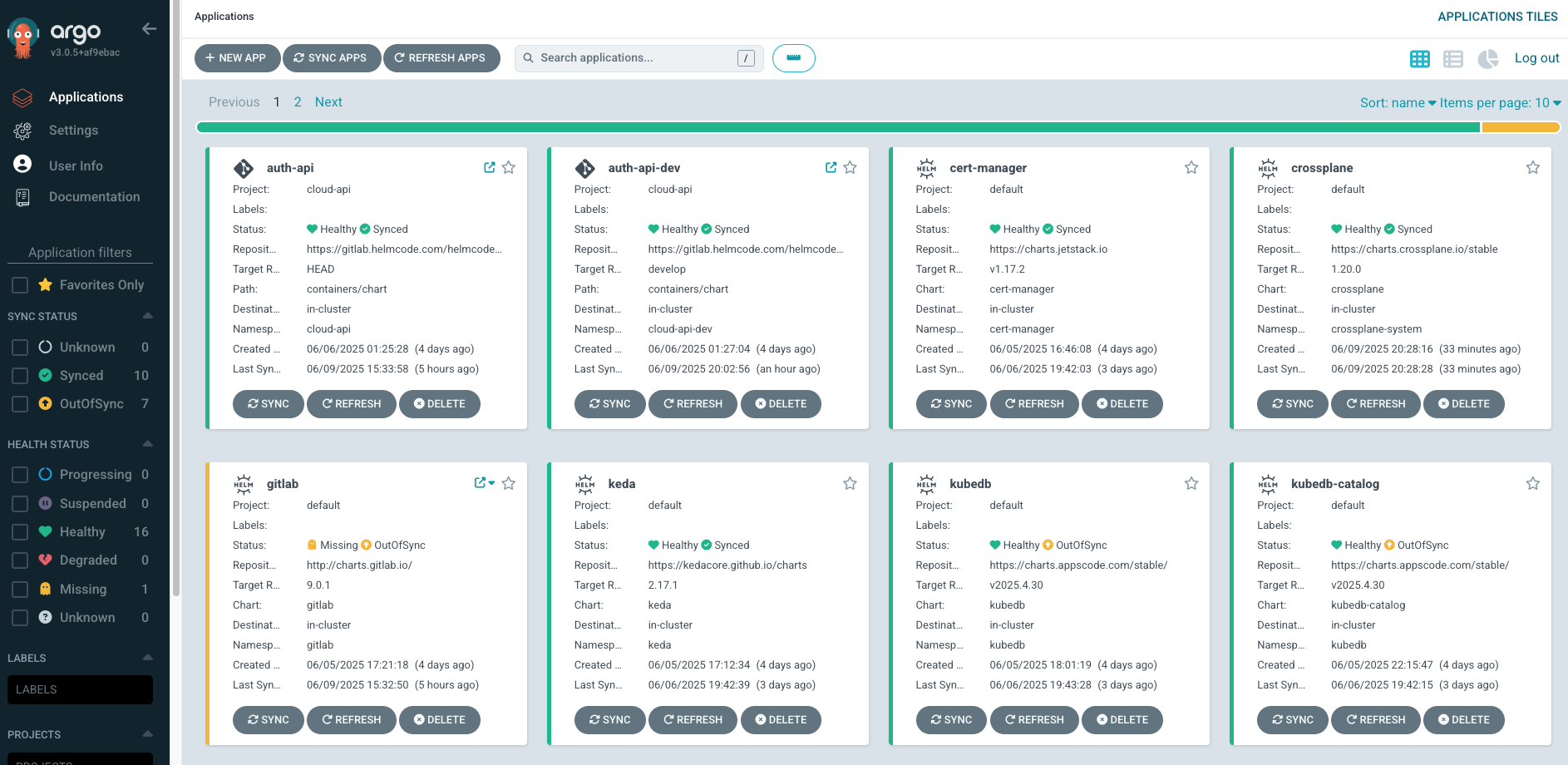1568x765 pixels.
Task: Click the Helm chart icon on cert-manager
Action: pos(927,167)
